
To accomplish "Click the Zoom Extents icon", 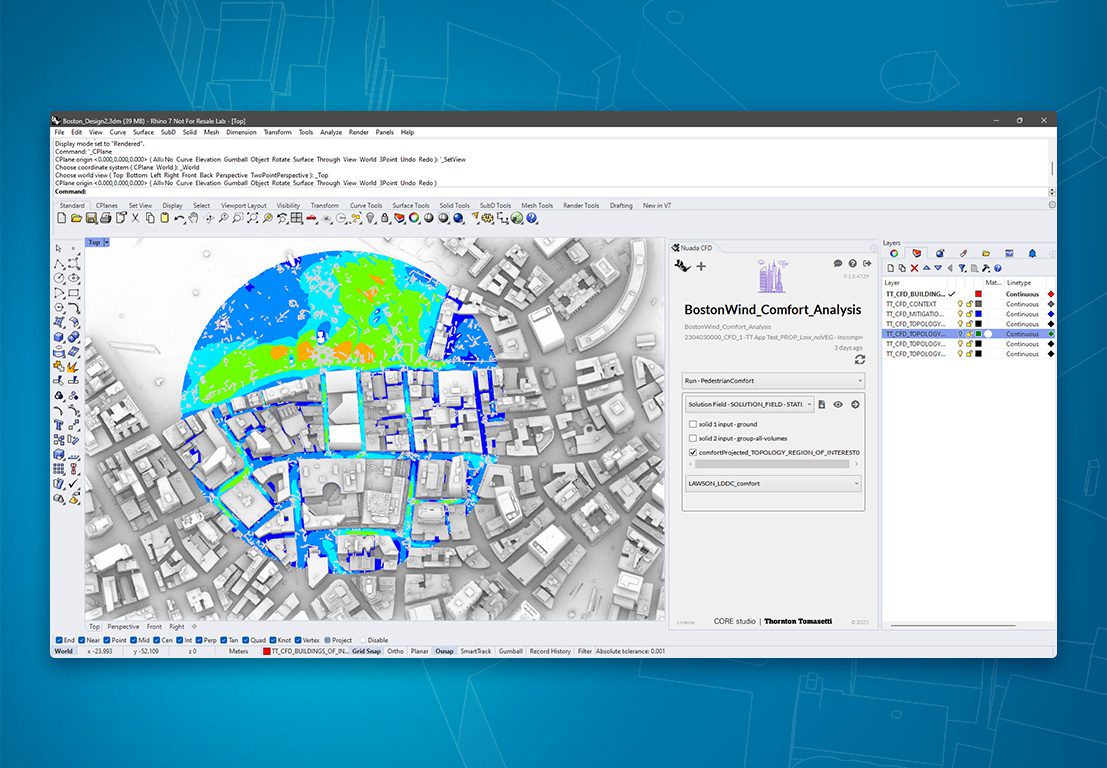I will coord(253,219).
